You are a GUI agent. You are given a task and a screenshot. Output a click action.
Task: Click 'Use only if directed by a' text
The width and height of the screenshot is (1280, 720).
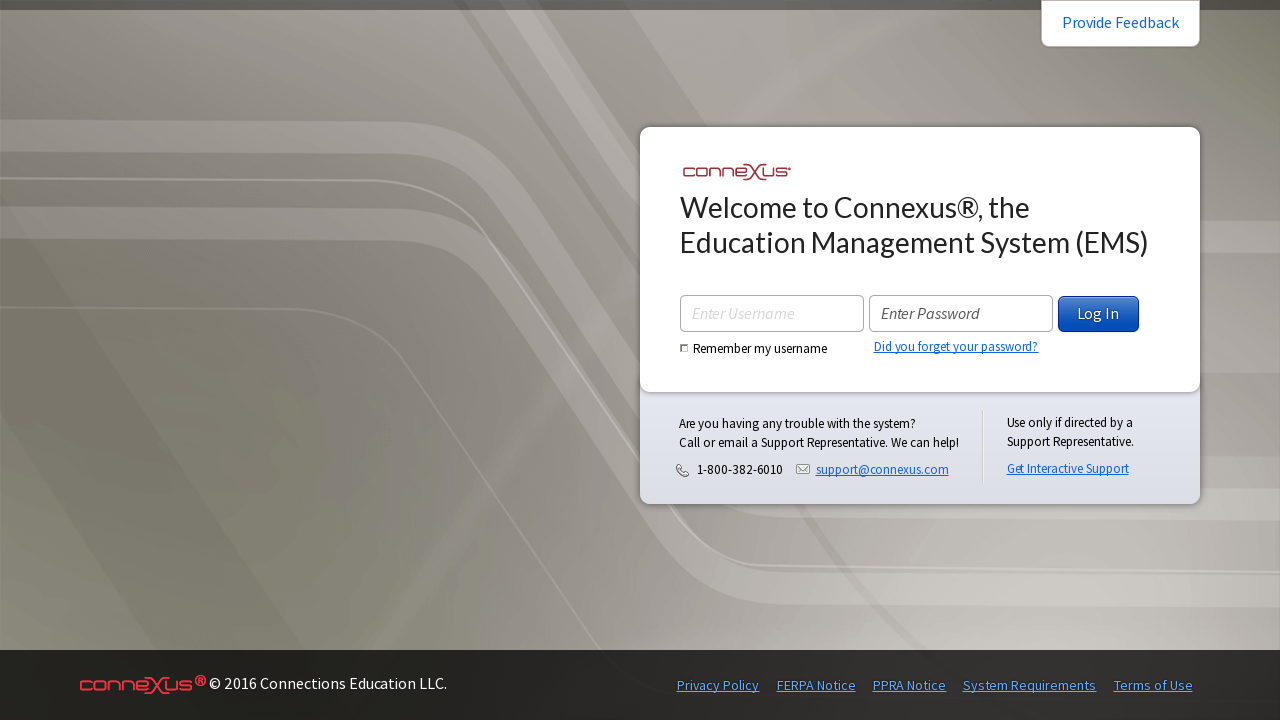1070,422
